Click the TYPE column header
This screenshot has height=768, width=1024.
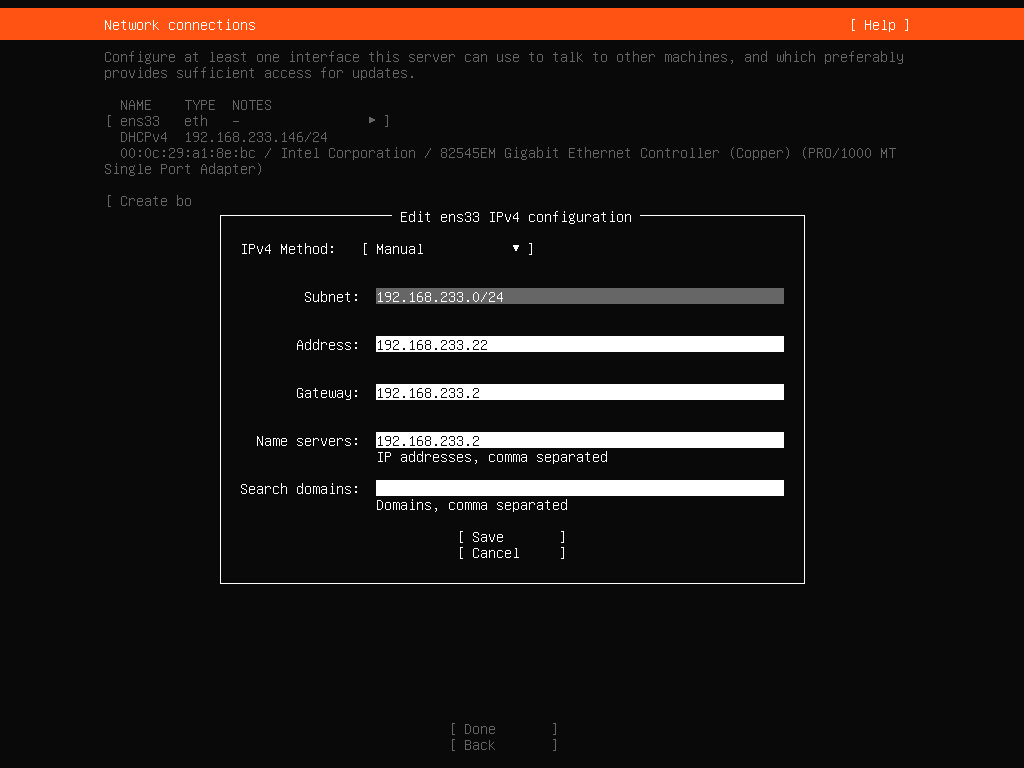click(x=200, y=105)
